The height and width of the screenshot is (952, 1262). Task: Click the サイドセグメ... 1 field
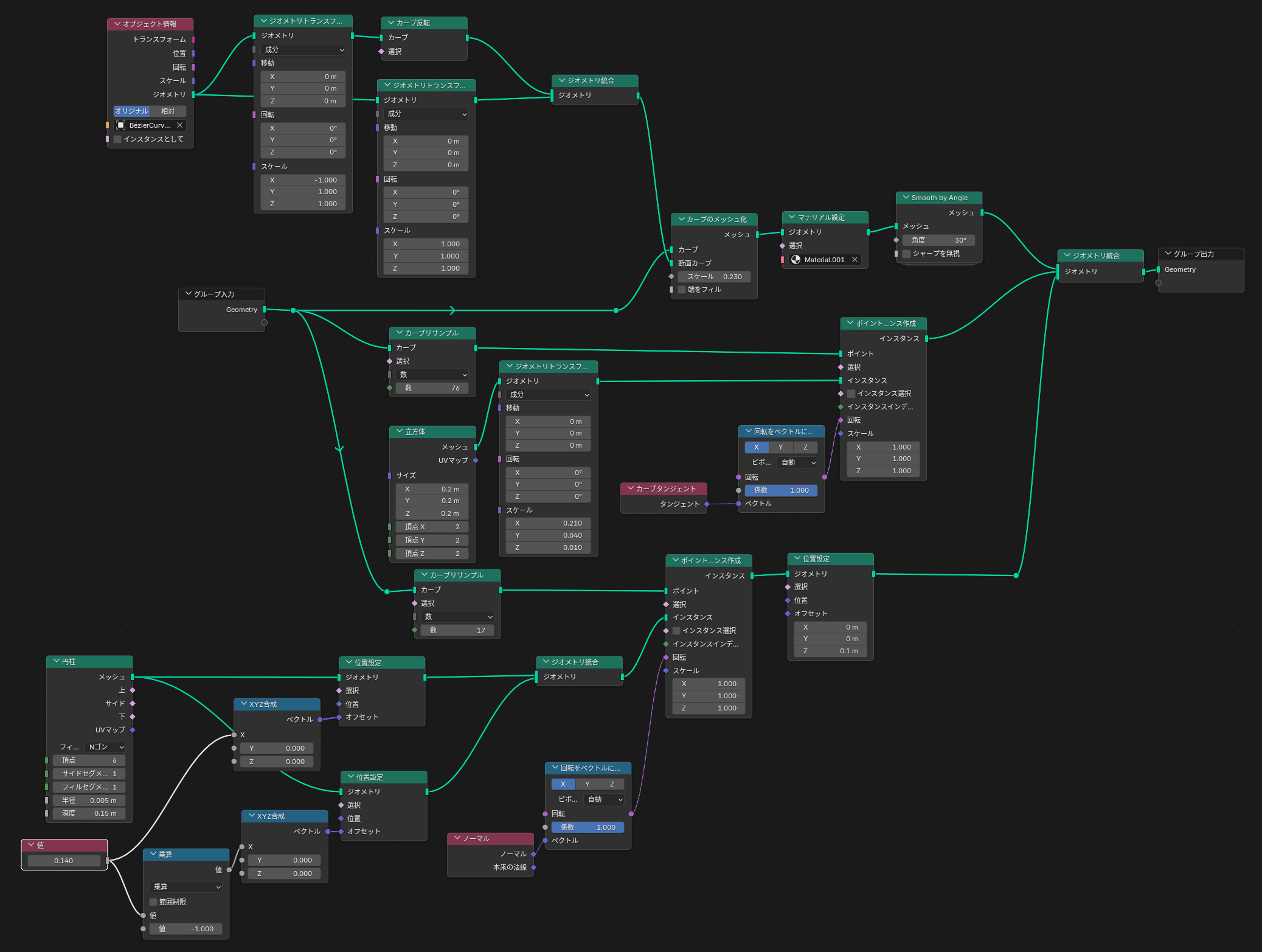(89, 774)
